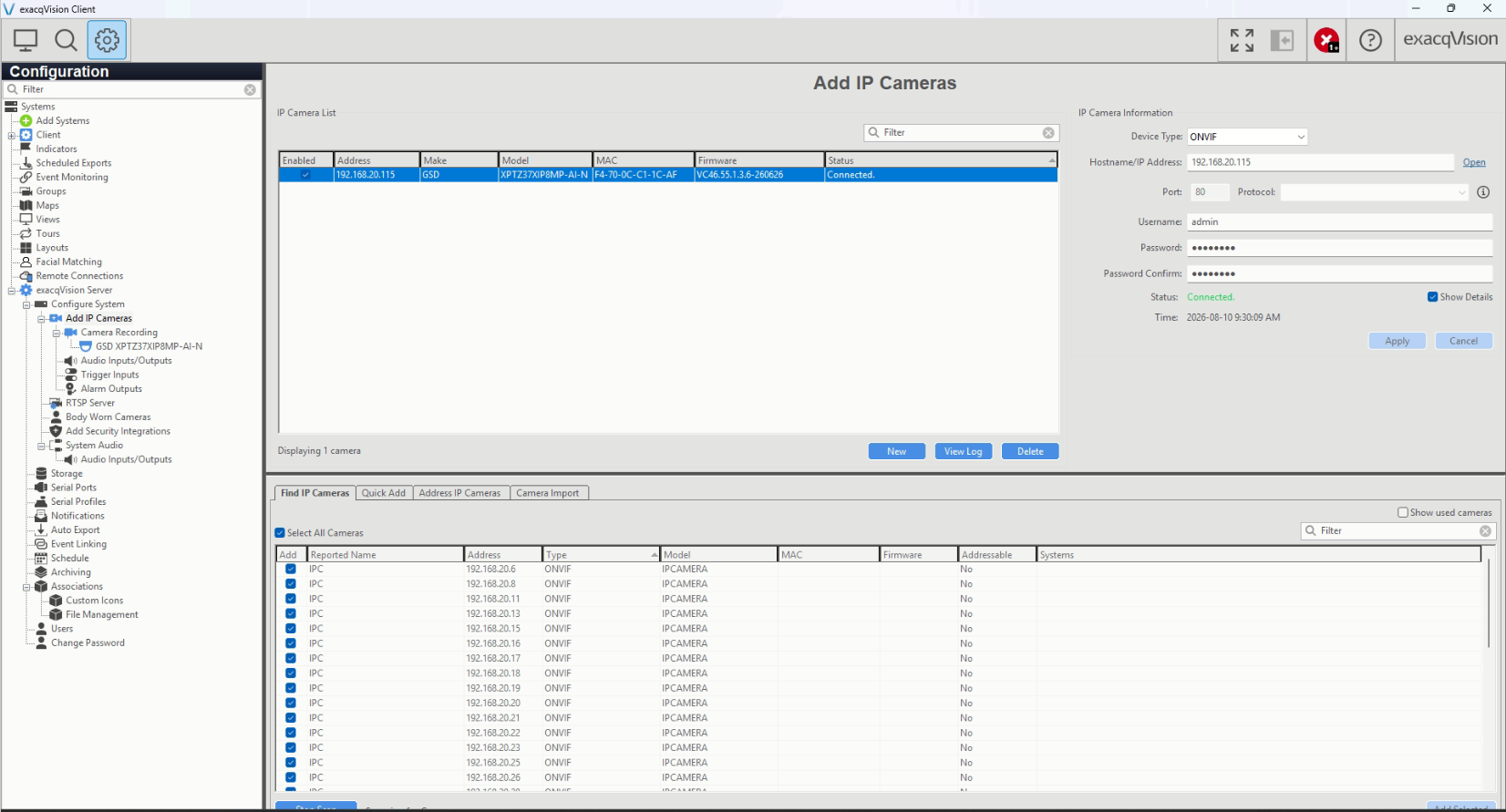1506x812 pixels.
Task: Open Event Linking item
Action: click(x=78, y=544)
